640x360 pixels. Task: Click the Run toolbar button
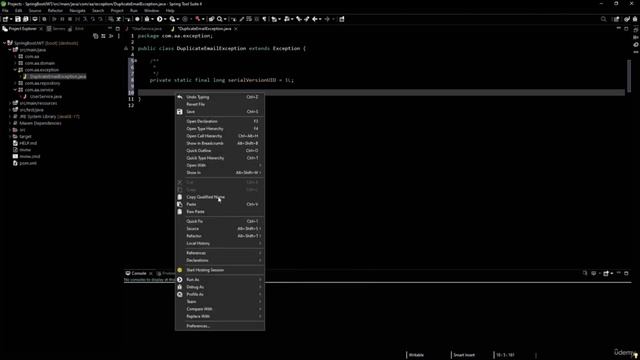(160, 19)
